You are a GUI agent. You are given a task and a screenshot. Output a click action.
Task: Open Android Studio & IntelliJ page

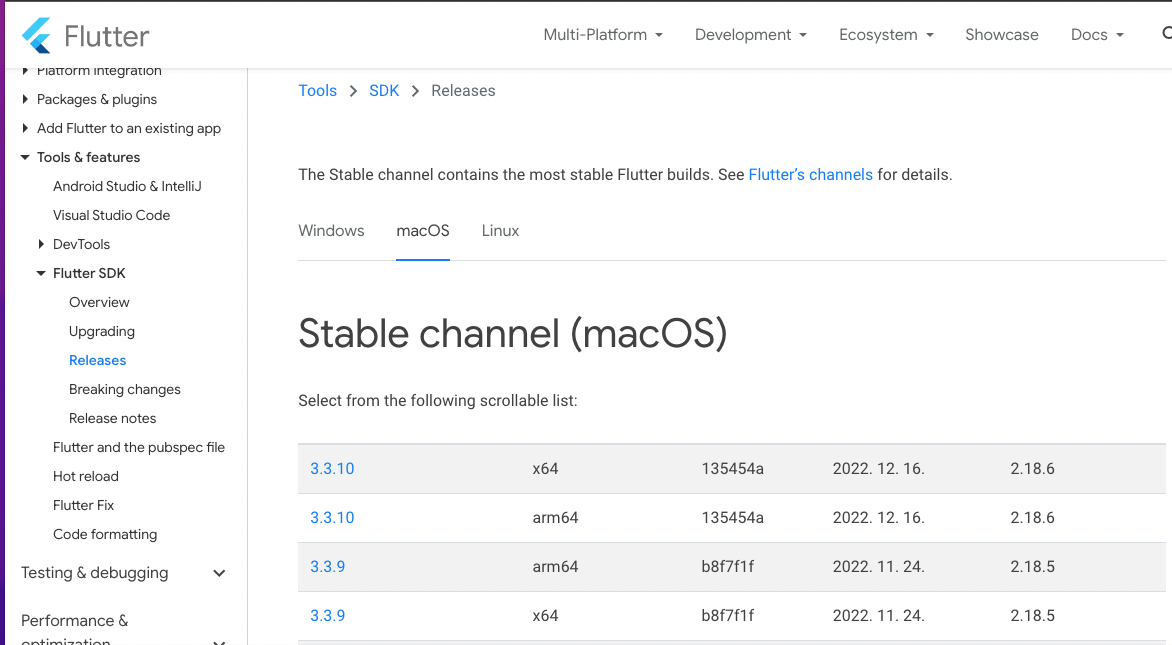tap(127, 186)
